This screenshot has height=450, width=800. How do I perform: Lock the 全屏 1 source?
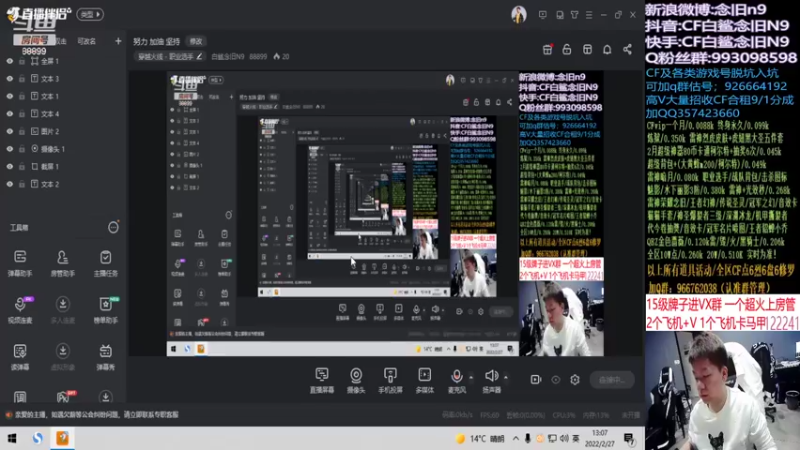22,61
